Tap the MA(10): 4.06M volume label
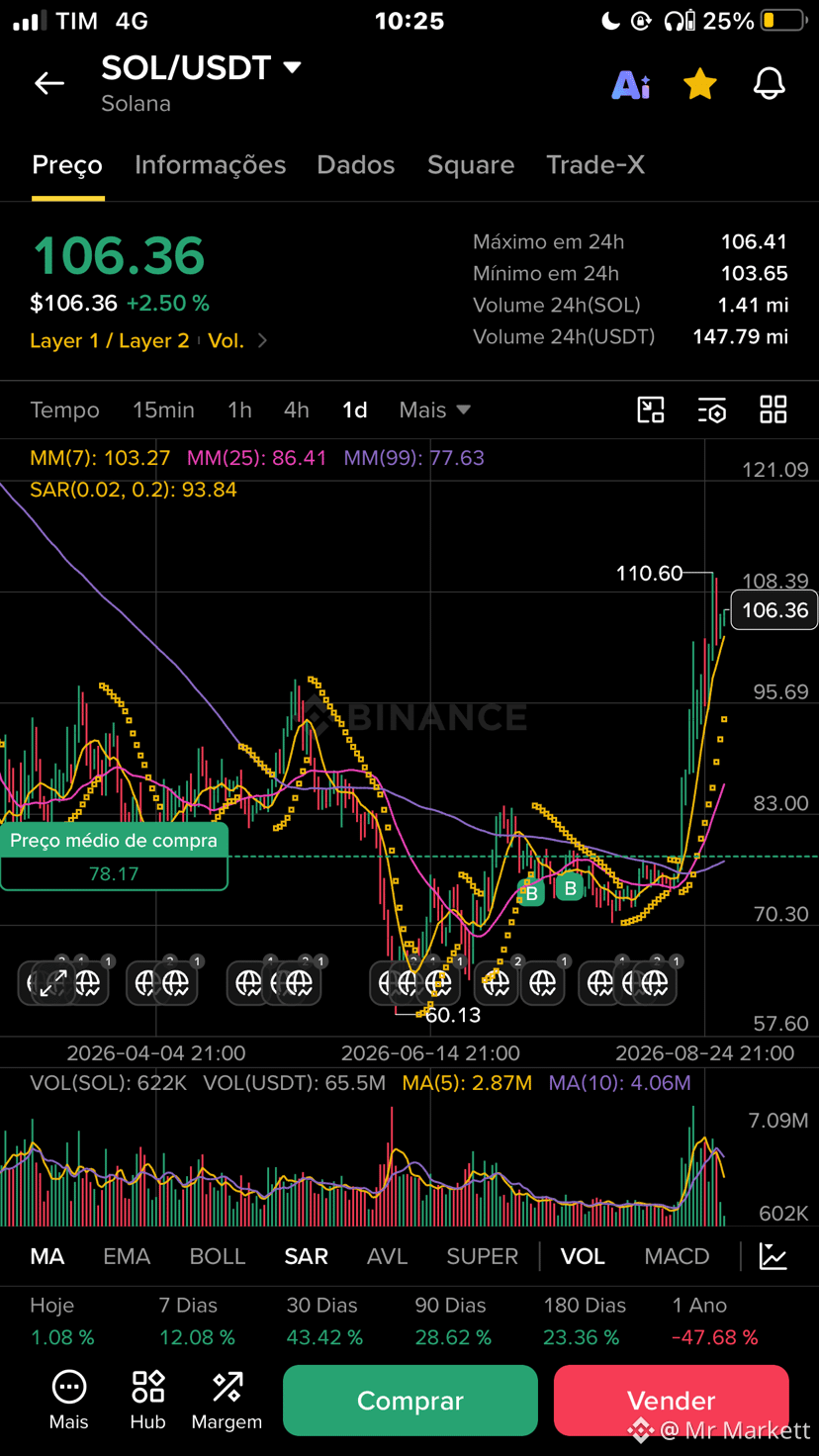Viewport: 819px width, 1456px height. [619, 1083]
